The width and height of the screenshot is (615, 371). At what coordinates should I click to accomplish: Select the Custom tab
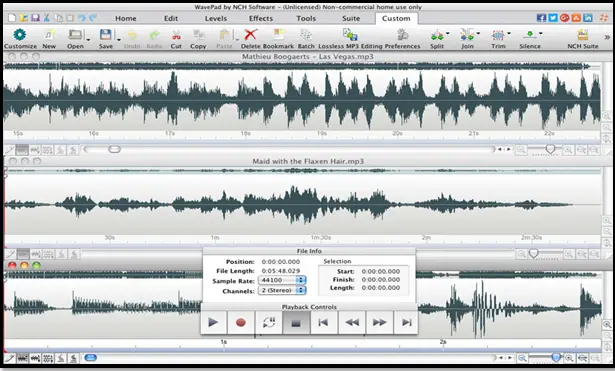(396, 18)
